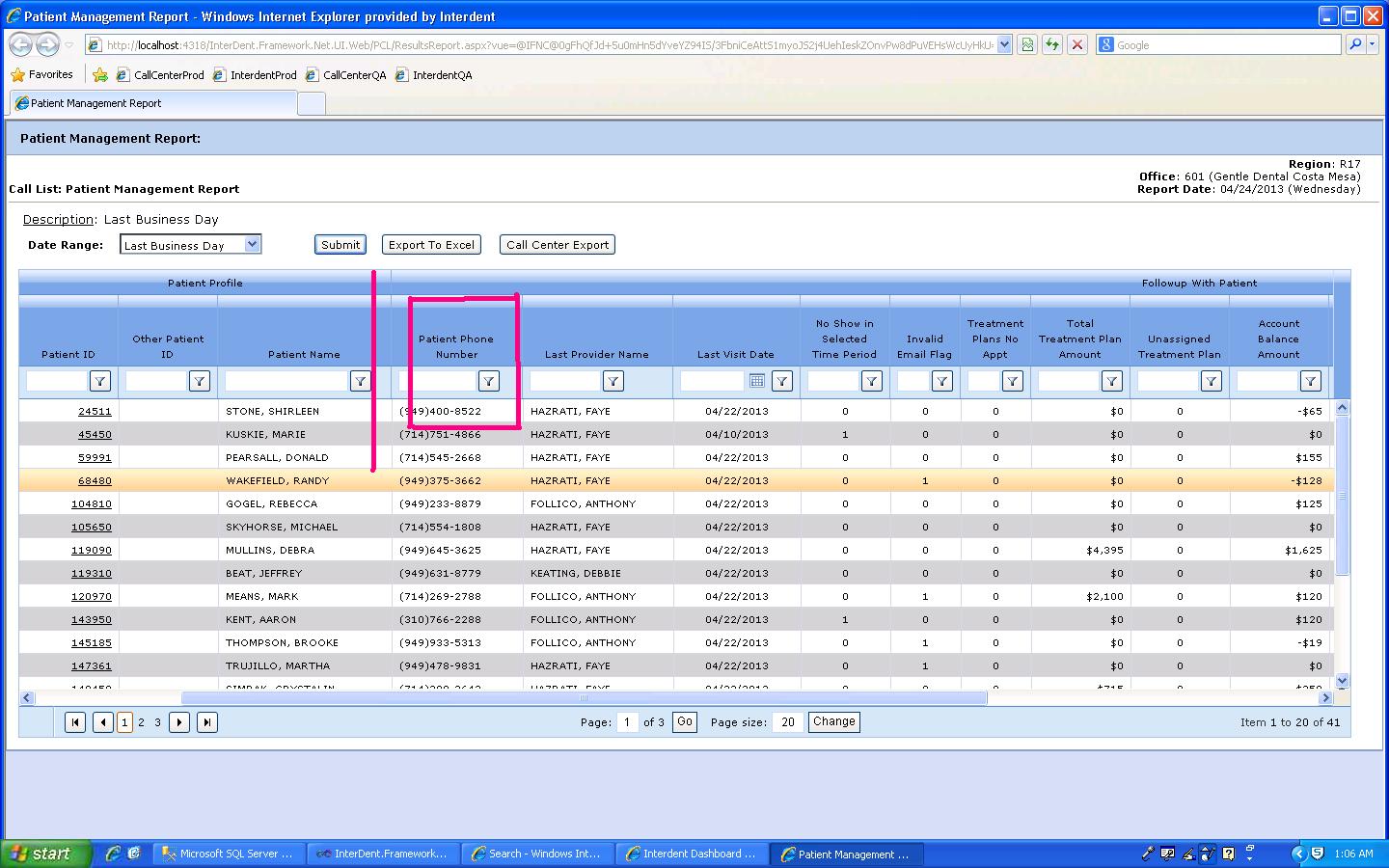1389x868 pixels.
Task: Open the Date Range dropdown
Action: [252, 245]
